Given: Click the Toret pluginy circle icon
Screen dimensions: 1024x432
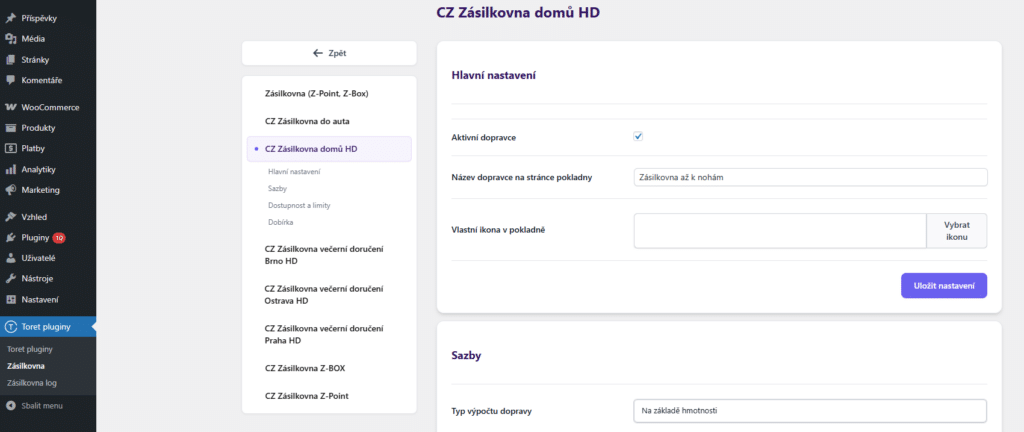Looking at the screenshot, I should [x=10, y=327].
